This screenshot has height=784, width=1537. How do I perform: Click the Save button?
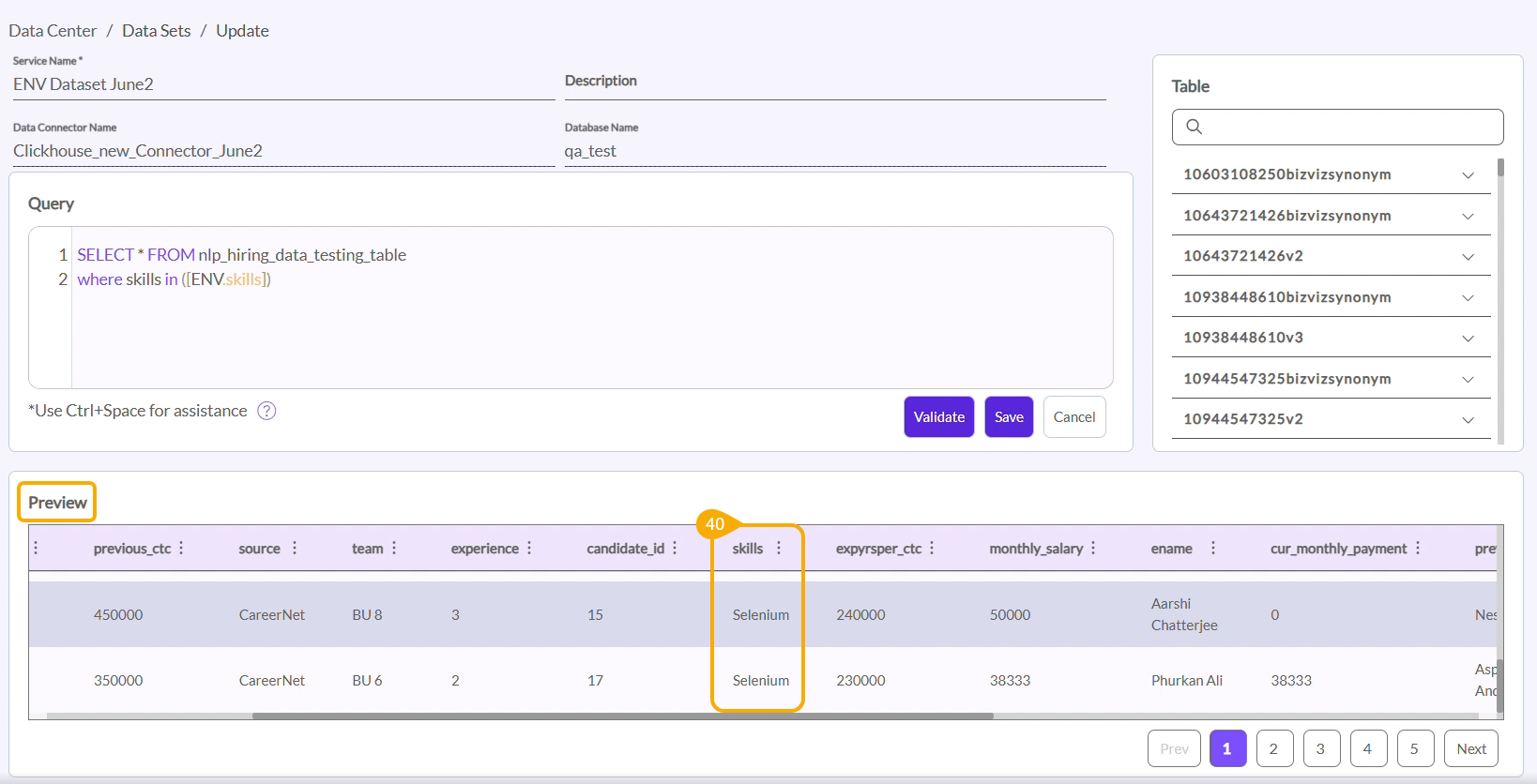(1009, 417)
